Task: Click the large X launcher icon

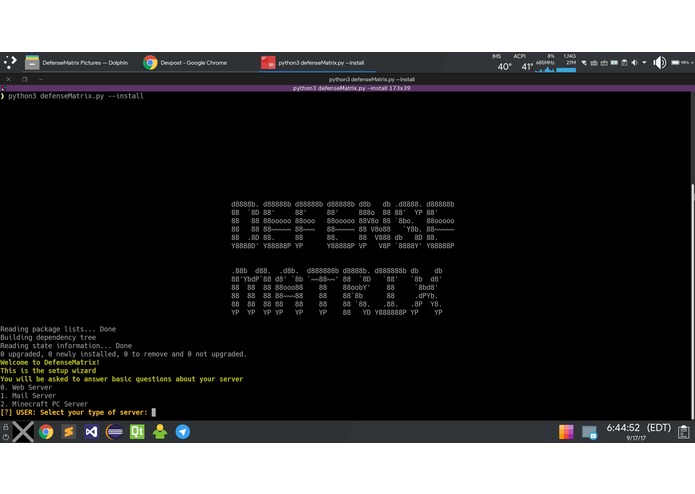Action: pos(23,432)
